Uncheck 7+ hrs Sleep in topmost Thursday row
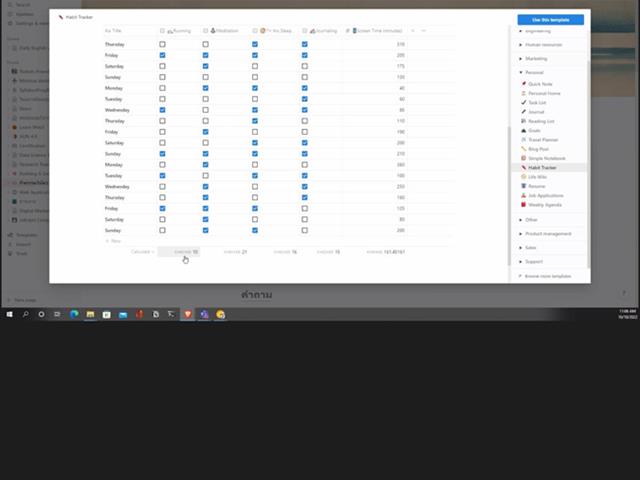This screenshot has height=480, width=640. (x=255, y=44)
